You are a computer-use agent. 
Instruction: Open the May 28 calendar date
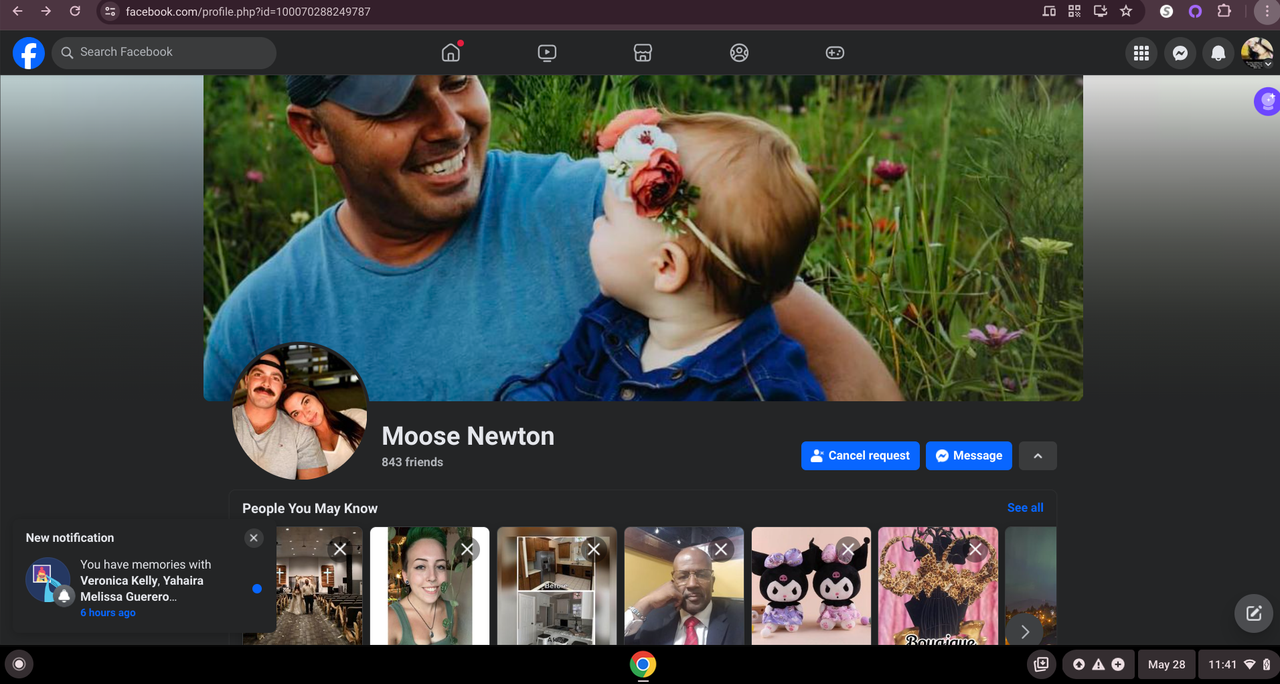pos(1166,664)
